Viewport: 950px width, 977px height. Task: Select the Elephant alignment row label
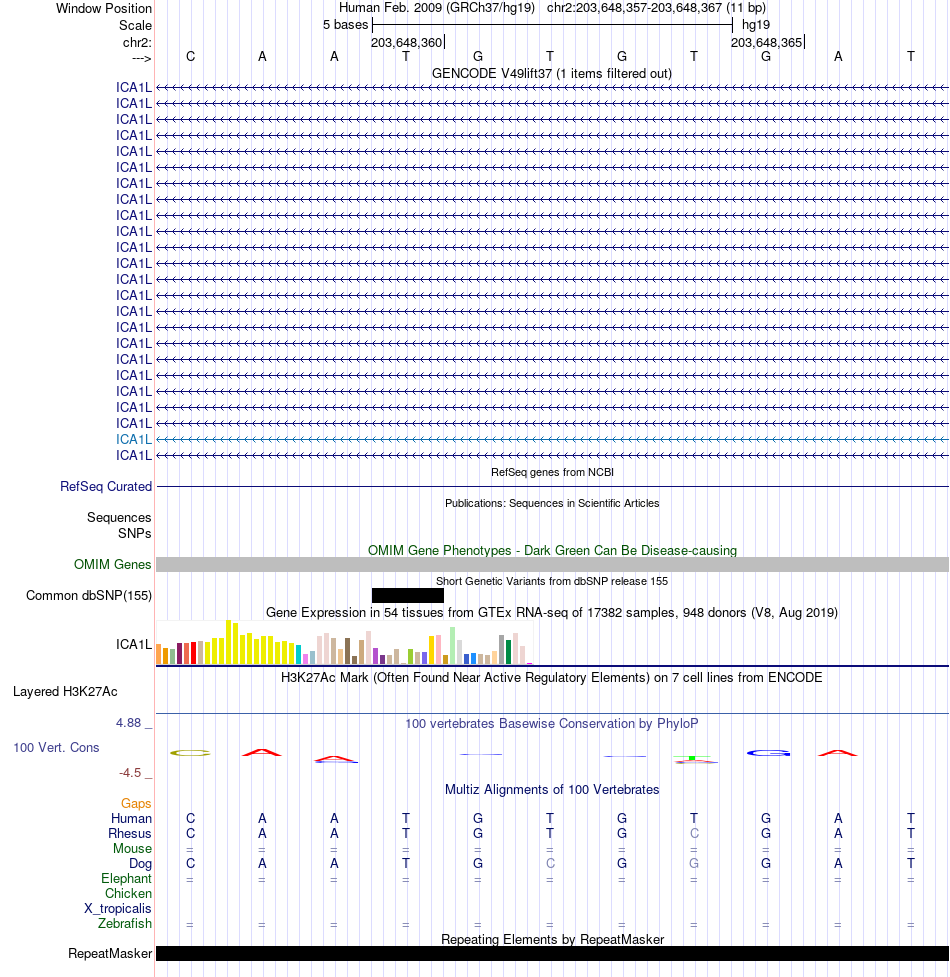click(126, 879)
